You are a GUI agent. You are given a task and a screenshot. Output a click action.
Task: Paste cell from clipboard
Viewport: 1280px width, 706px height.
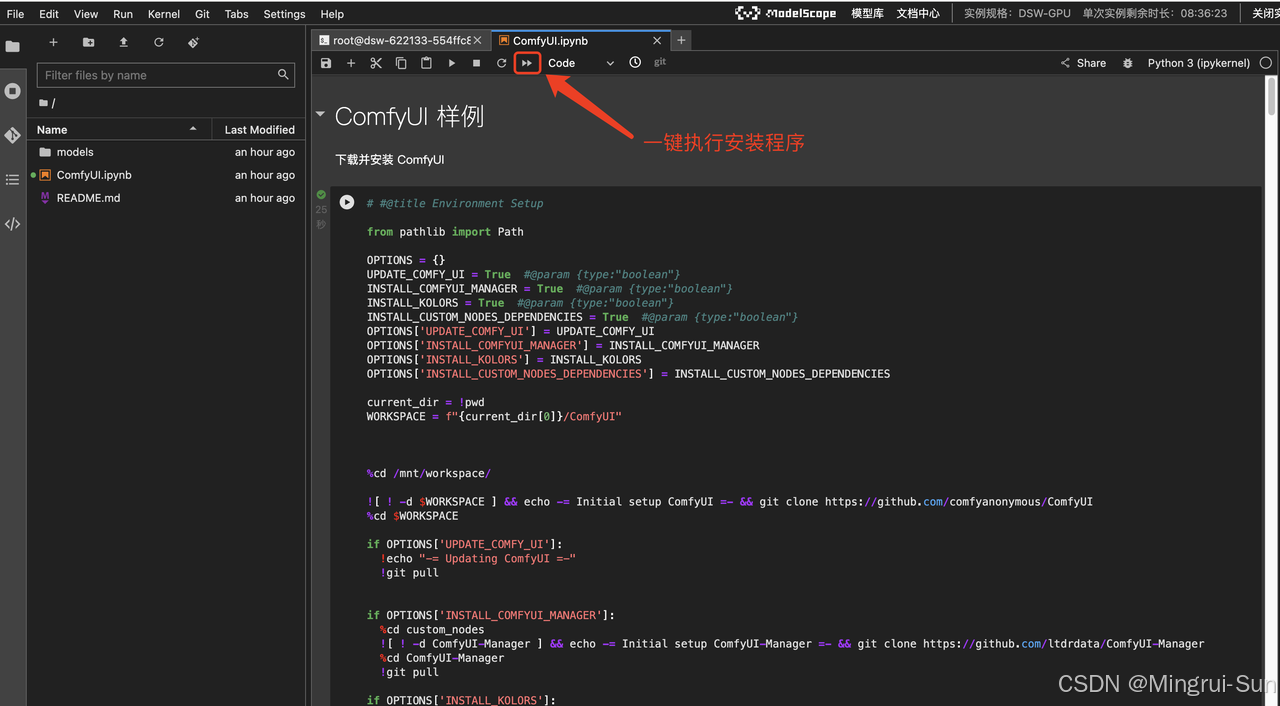point(426,63)
